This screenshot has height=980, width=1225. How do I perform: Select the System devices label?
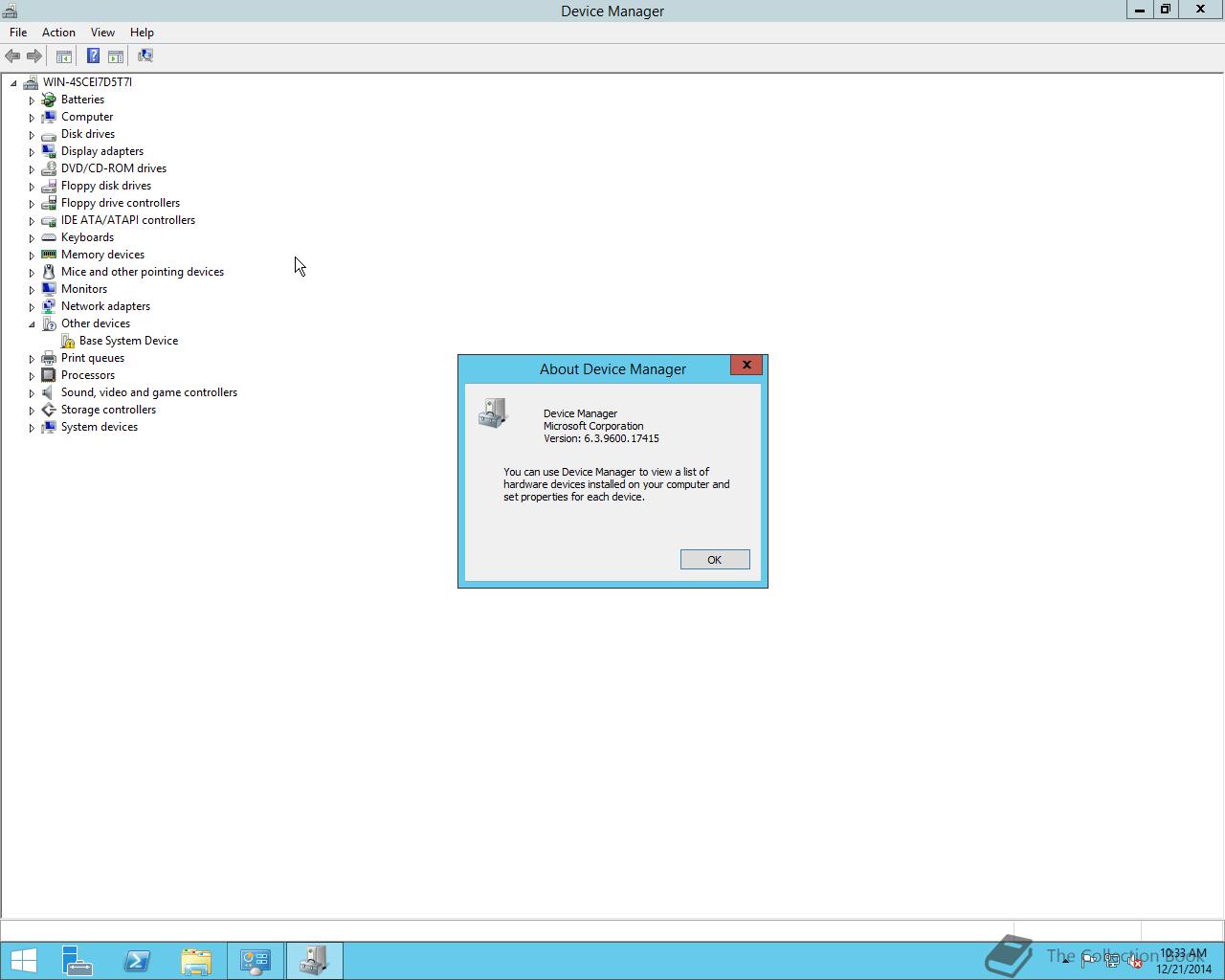100,427
